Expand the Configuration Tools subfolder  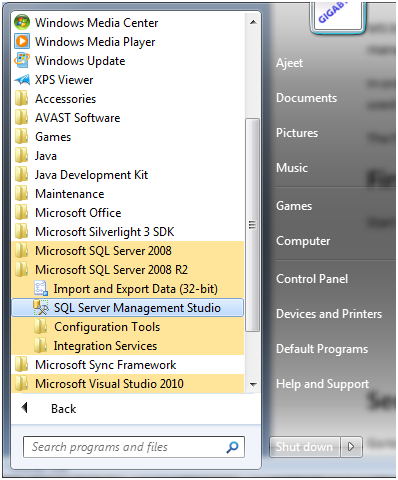128,327
